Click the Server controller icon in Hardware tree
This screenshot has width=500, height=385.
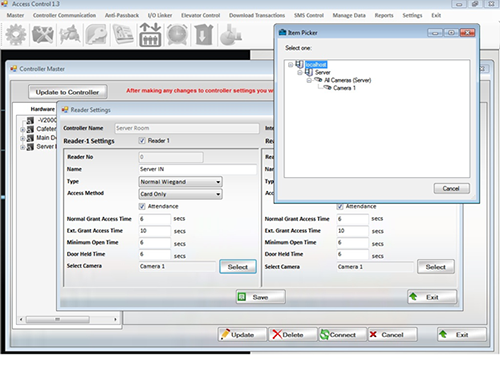(30, 147)
